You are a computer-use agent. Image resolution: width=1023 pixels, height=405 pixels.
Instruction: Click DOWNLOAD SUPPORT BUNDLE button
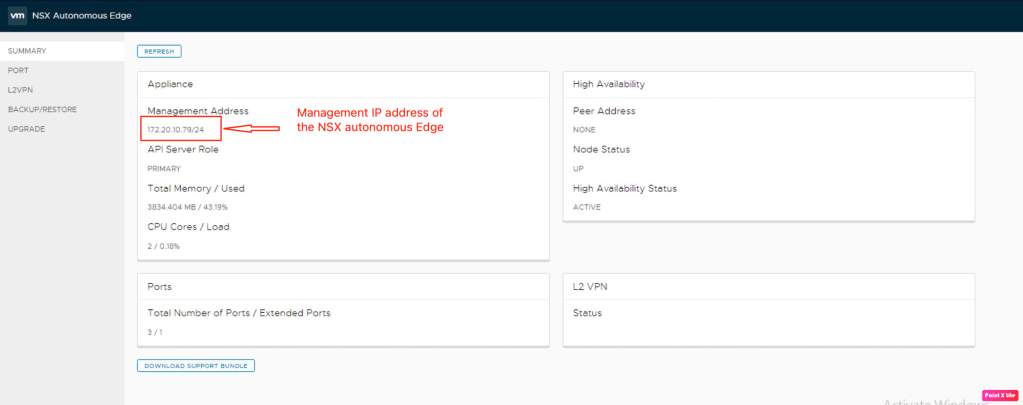196,366
